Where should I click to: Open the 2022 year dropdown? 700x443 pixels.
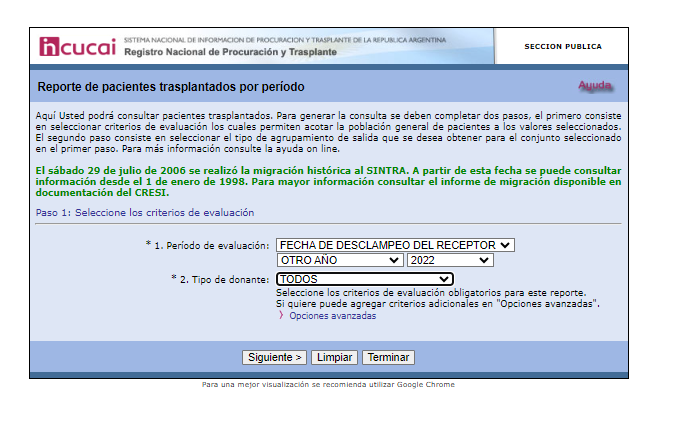[x=450, y=260]
